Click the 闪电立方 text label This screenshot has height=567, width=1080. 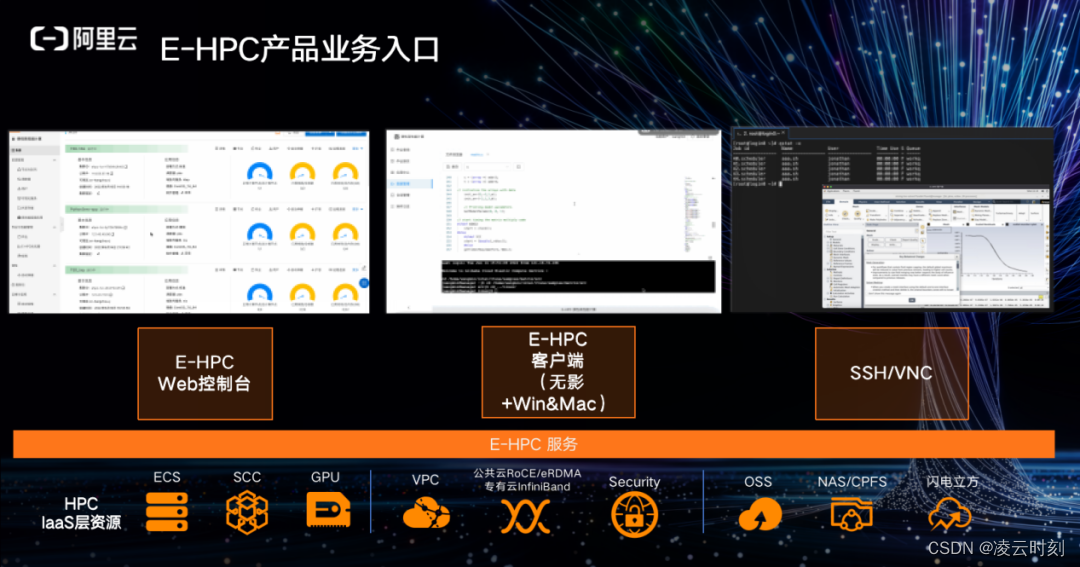952,482
